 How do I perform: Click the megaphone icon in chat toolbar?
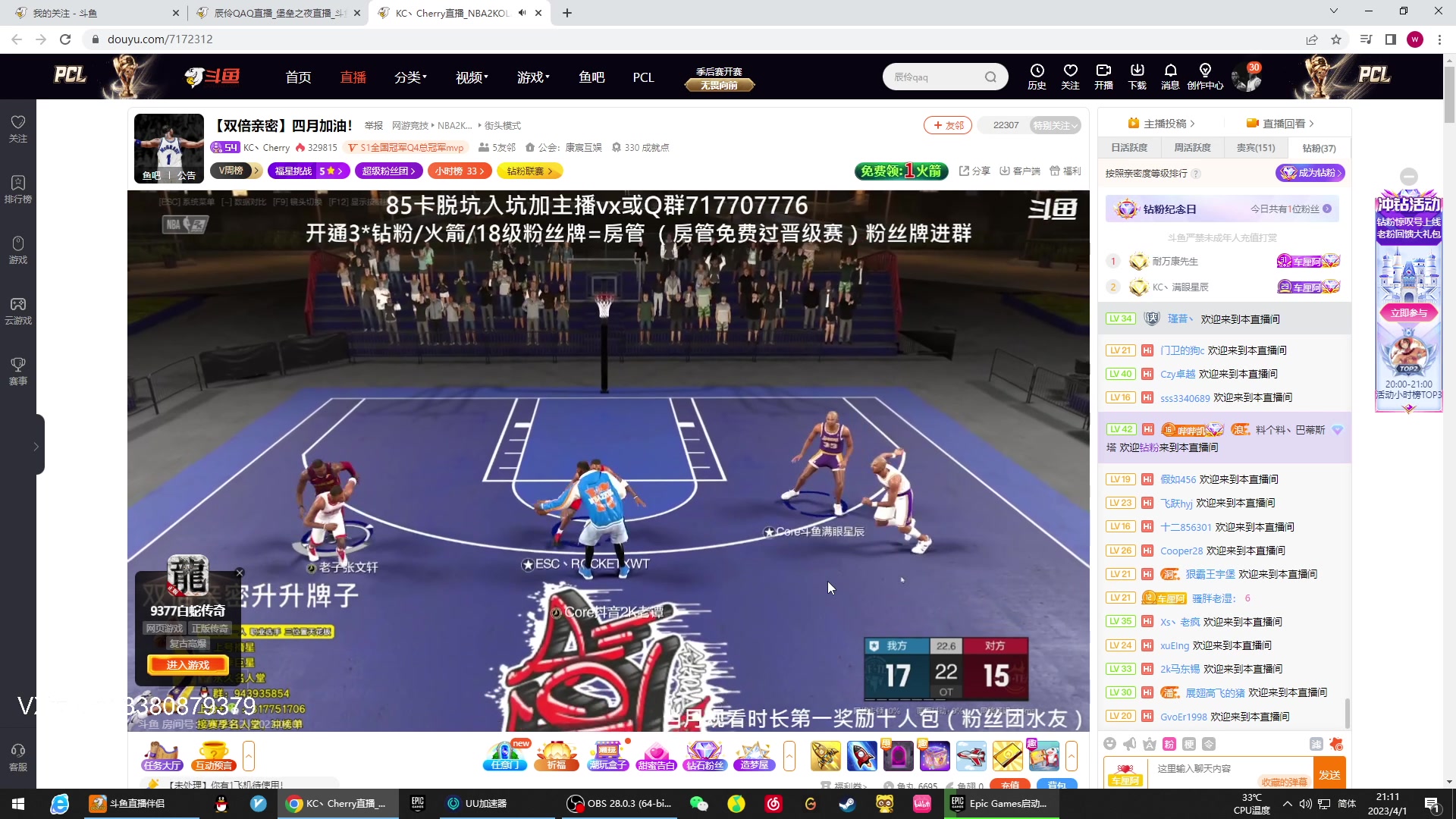click(x=1130, y=744)
